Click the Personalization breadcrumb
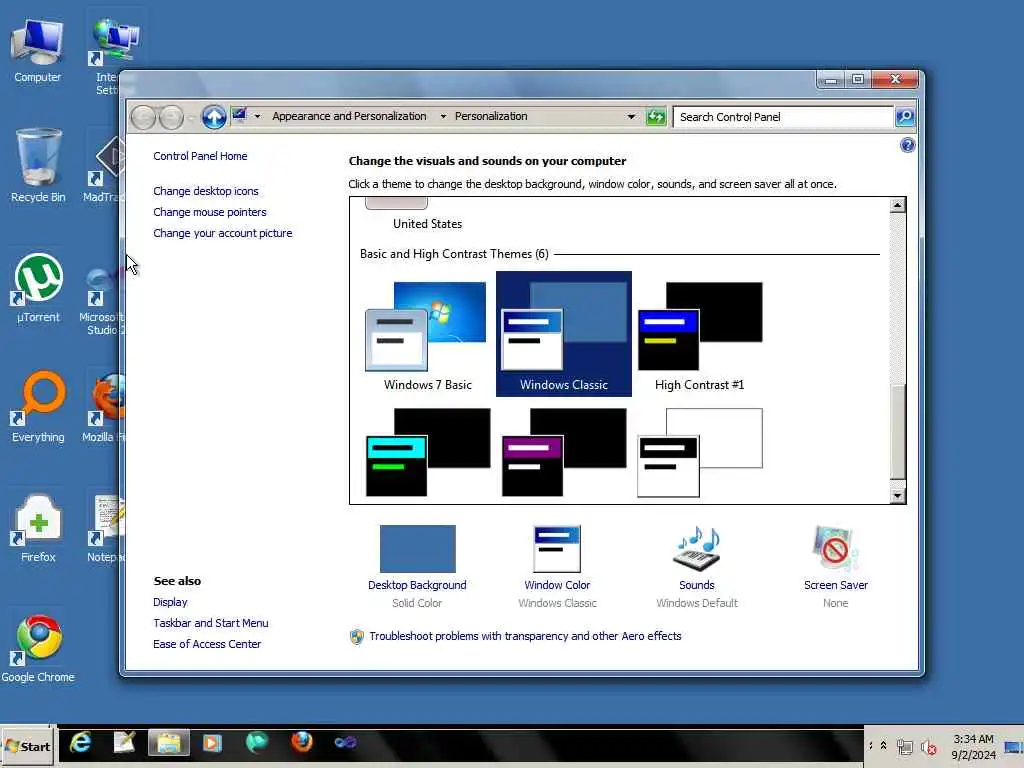Viewport: 1024px width, 768px height. pos(491,116)
